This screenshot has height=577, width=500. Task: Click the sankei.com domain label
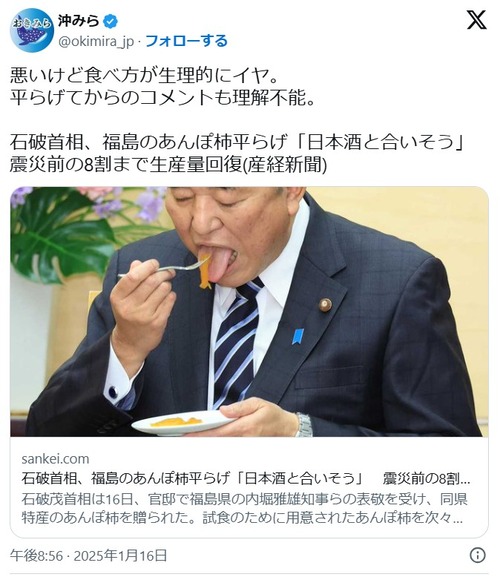[x=55, y=459]
